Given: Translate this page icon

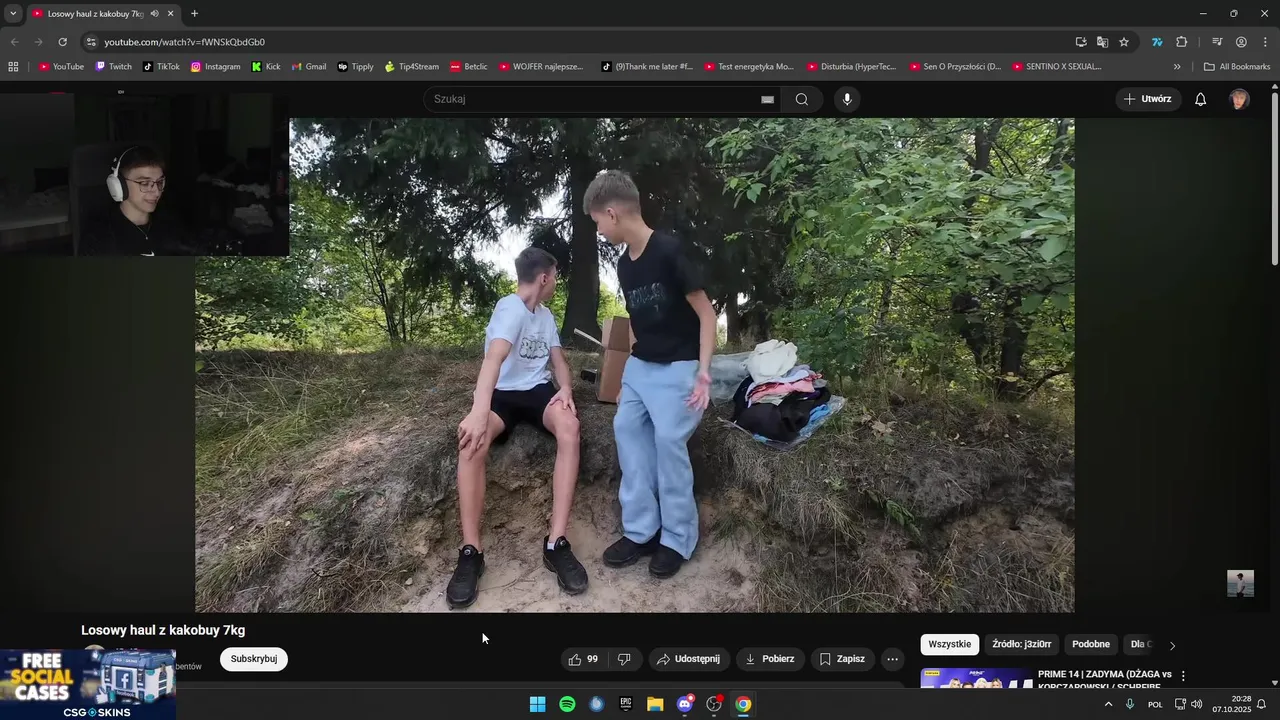Looking at the screenshot, I should coord(1102,42).
